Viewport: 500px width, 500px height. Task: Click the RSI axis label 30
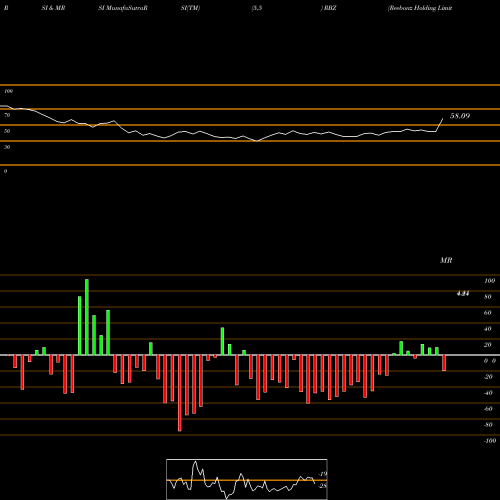7,147
